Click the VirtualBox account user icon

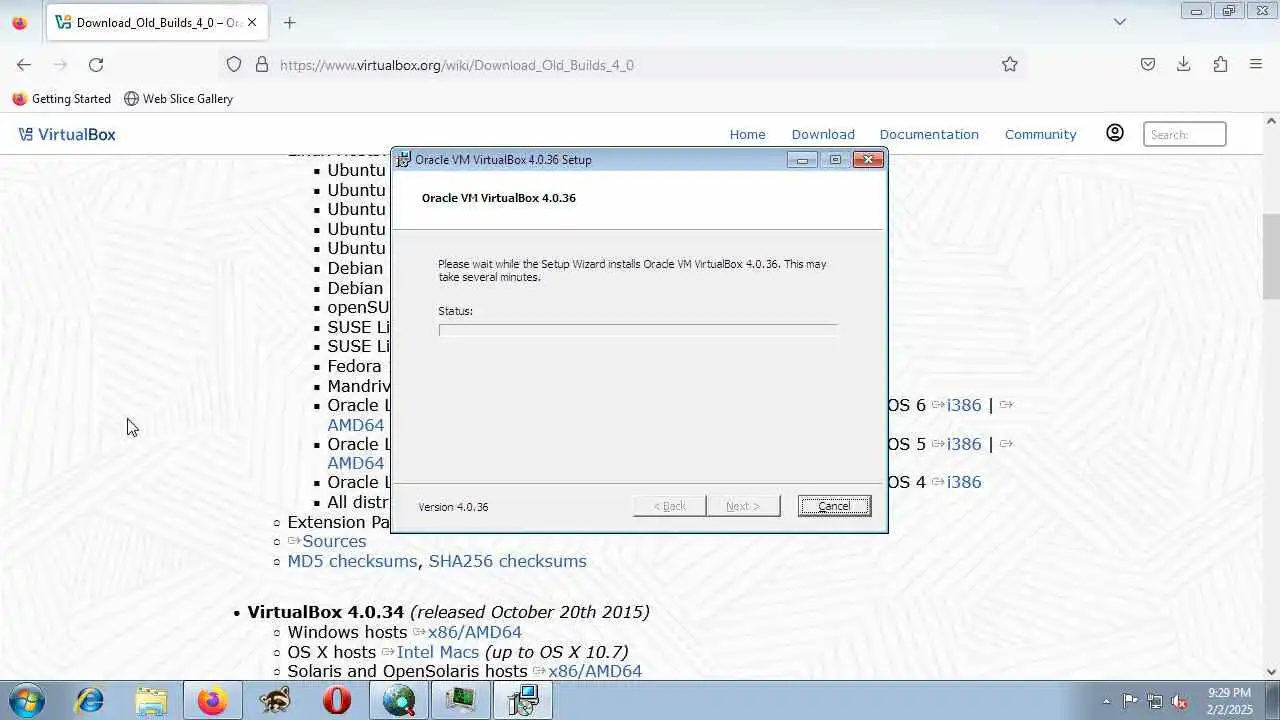click(1115, 133)
